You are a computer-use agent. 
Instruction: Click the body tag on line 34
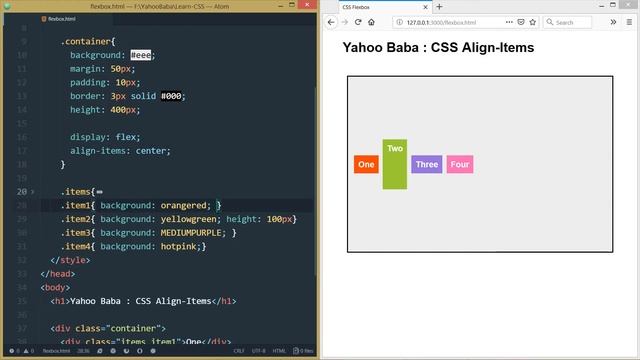tap(55, 287)
